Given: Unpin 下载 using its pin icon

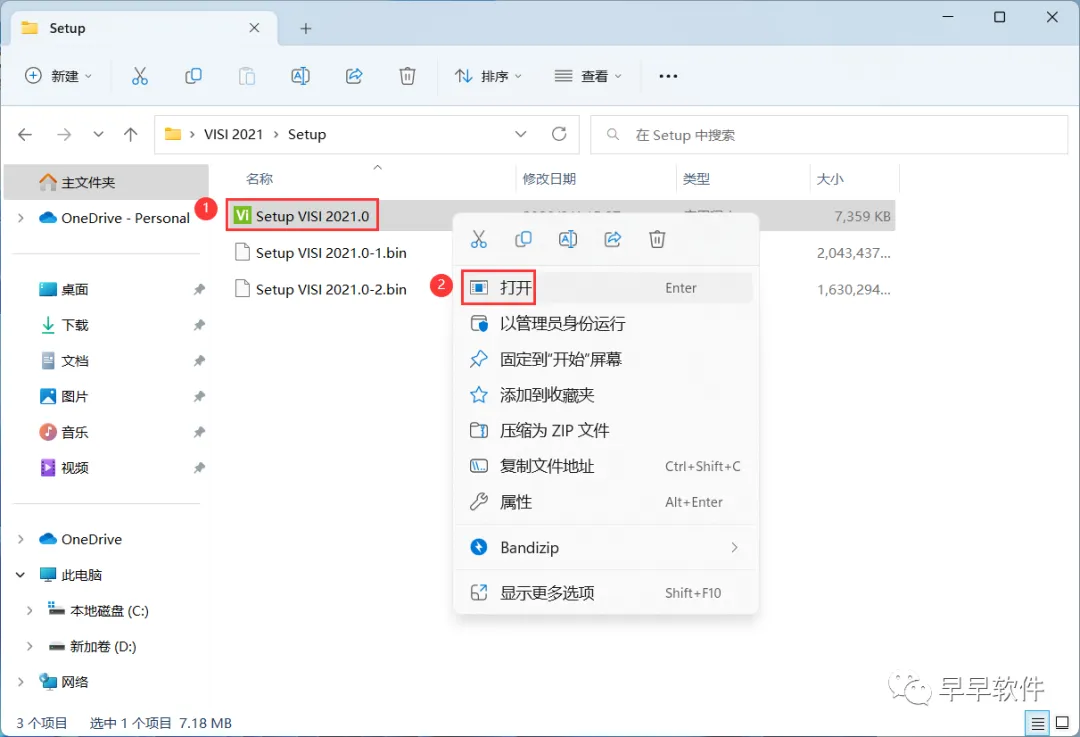Looking at the screenshot, I should 199,325.
